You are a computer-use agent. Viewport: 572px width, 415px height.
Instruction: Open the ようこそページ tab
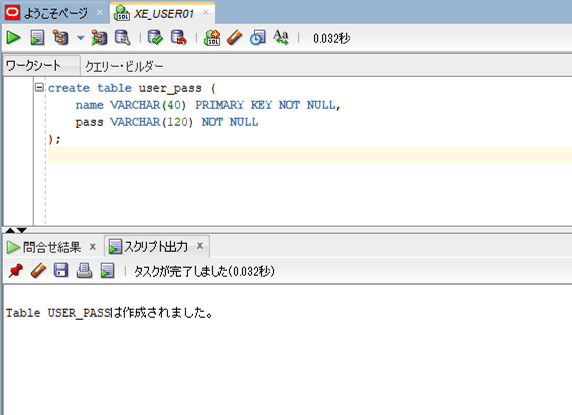coord(56,13)
